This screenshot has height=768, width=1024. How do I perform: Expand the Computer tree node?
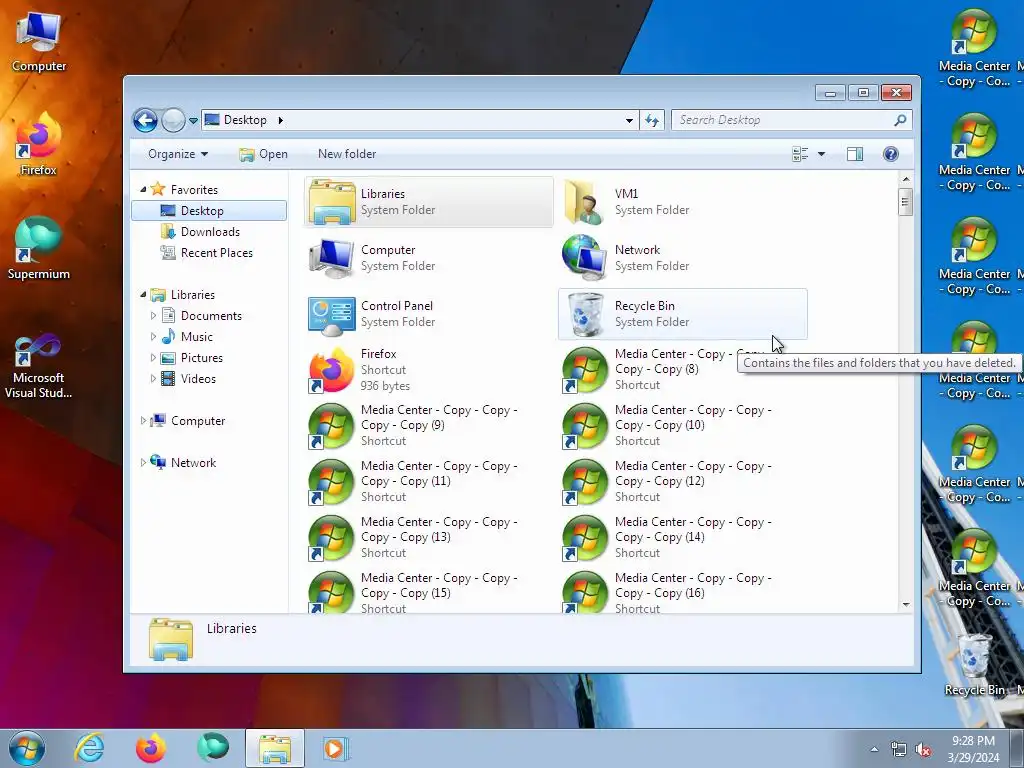(144, 421)
